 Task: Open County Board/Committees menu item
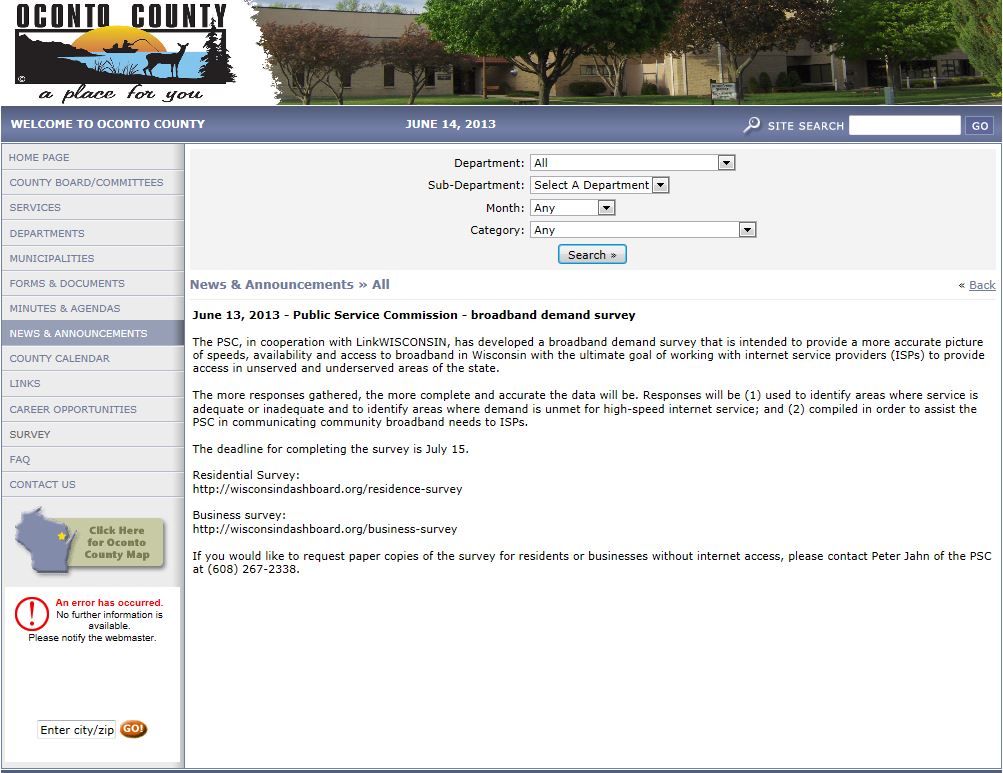coord(93,182)
